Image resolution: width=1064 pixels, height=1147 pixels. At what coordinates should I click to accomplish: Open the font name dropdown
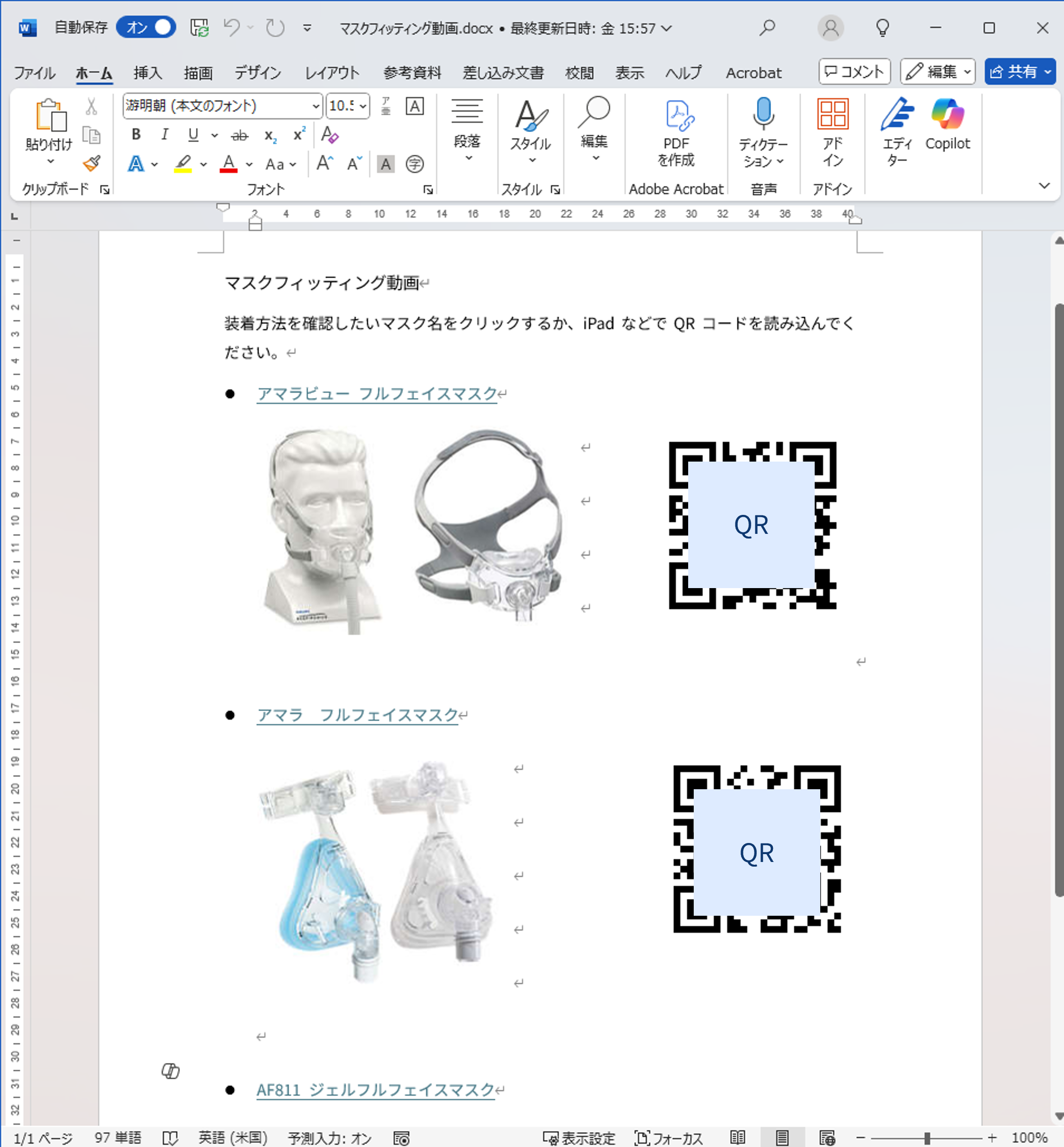[x=316, y=106]
